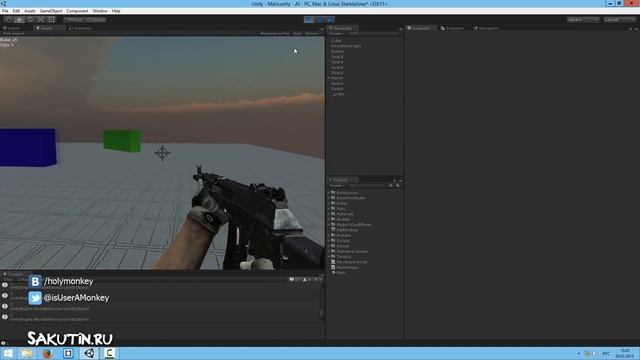Switch to the Navigation tab
The image size is (640, 360).
pos(487,28)
